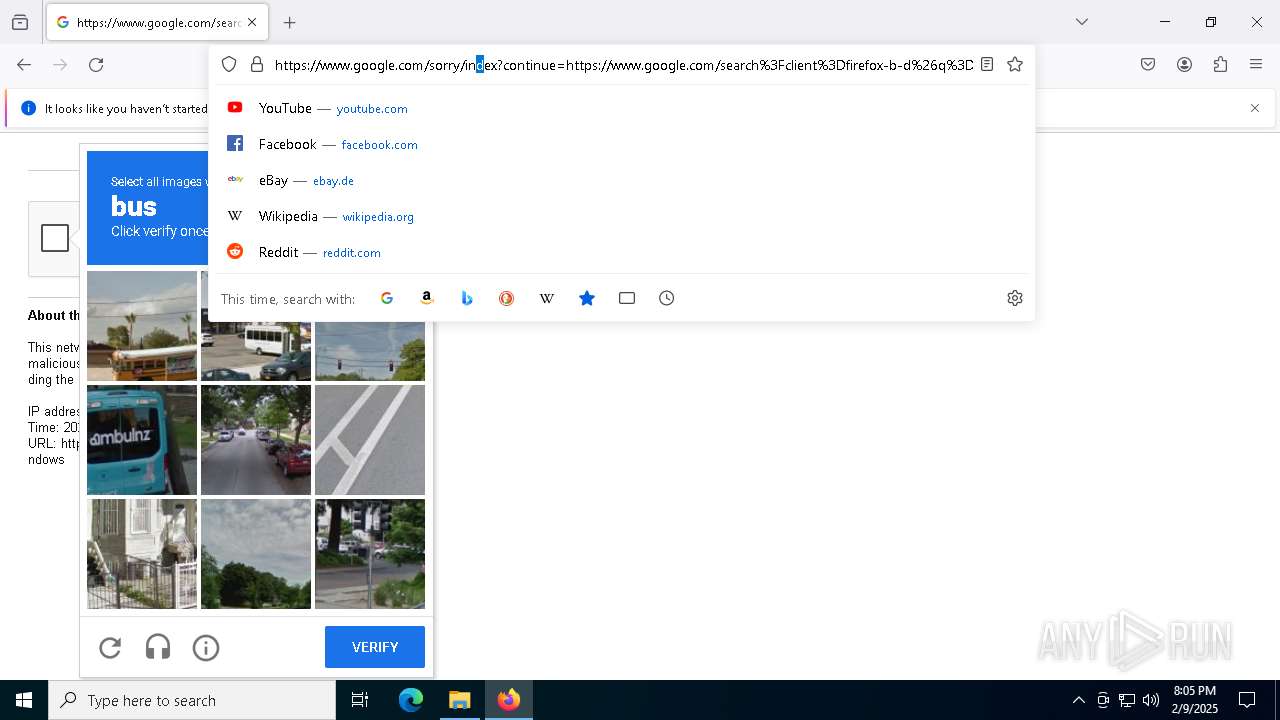The width and height of the screenshot is (1280, 720).
Task: Open the Save to Pocket icon
Action: tap(1148, 65)
